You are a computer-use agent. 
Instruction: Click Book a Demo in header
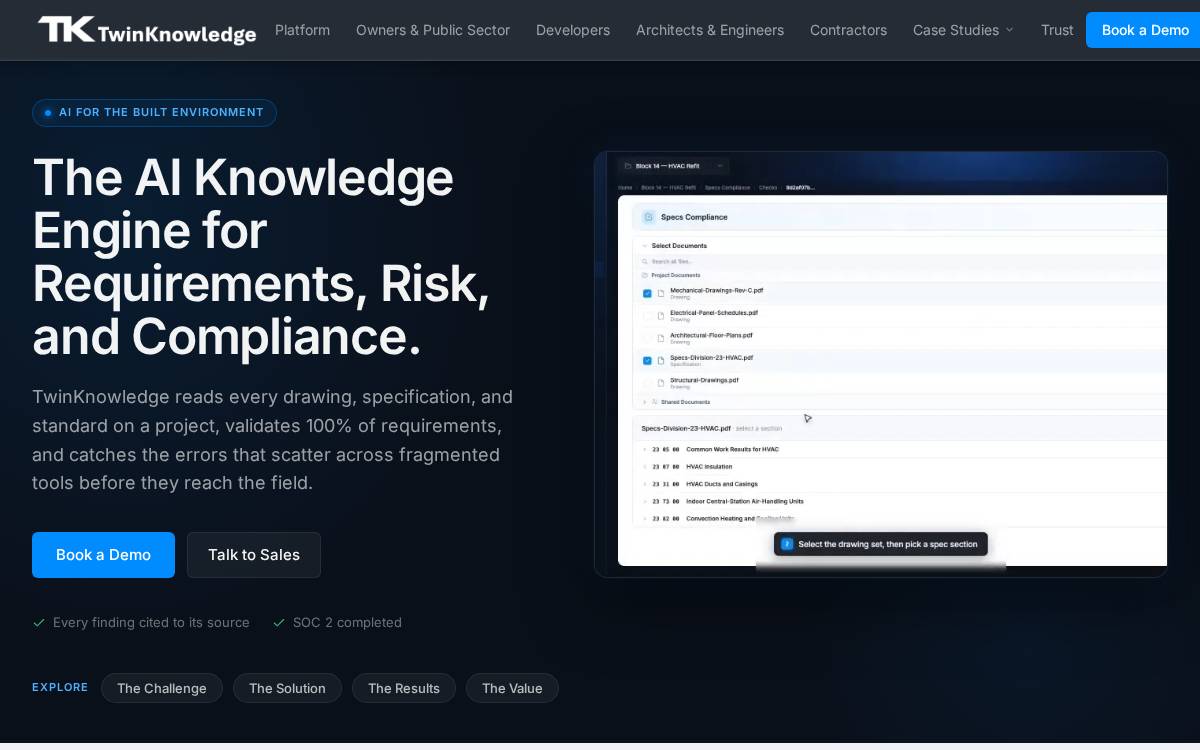1144,30
